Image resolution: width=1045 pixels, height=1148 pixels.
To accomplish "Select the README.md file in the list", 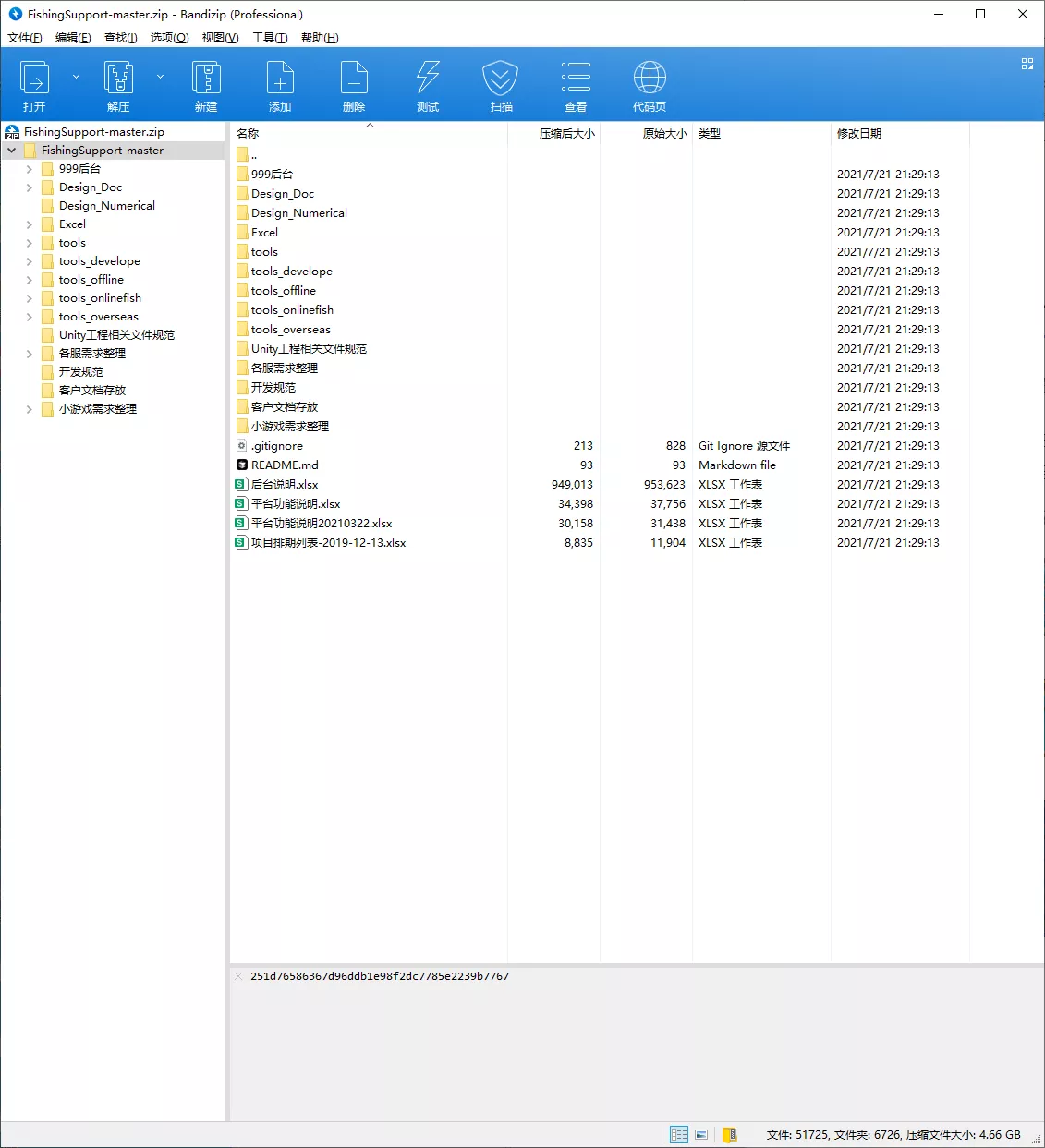I will (284, 465).
